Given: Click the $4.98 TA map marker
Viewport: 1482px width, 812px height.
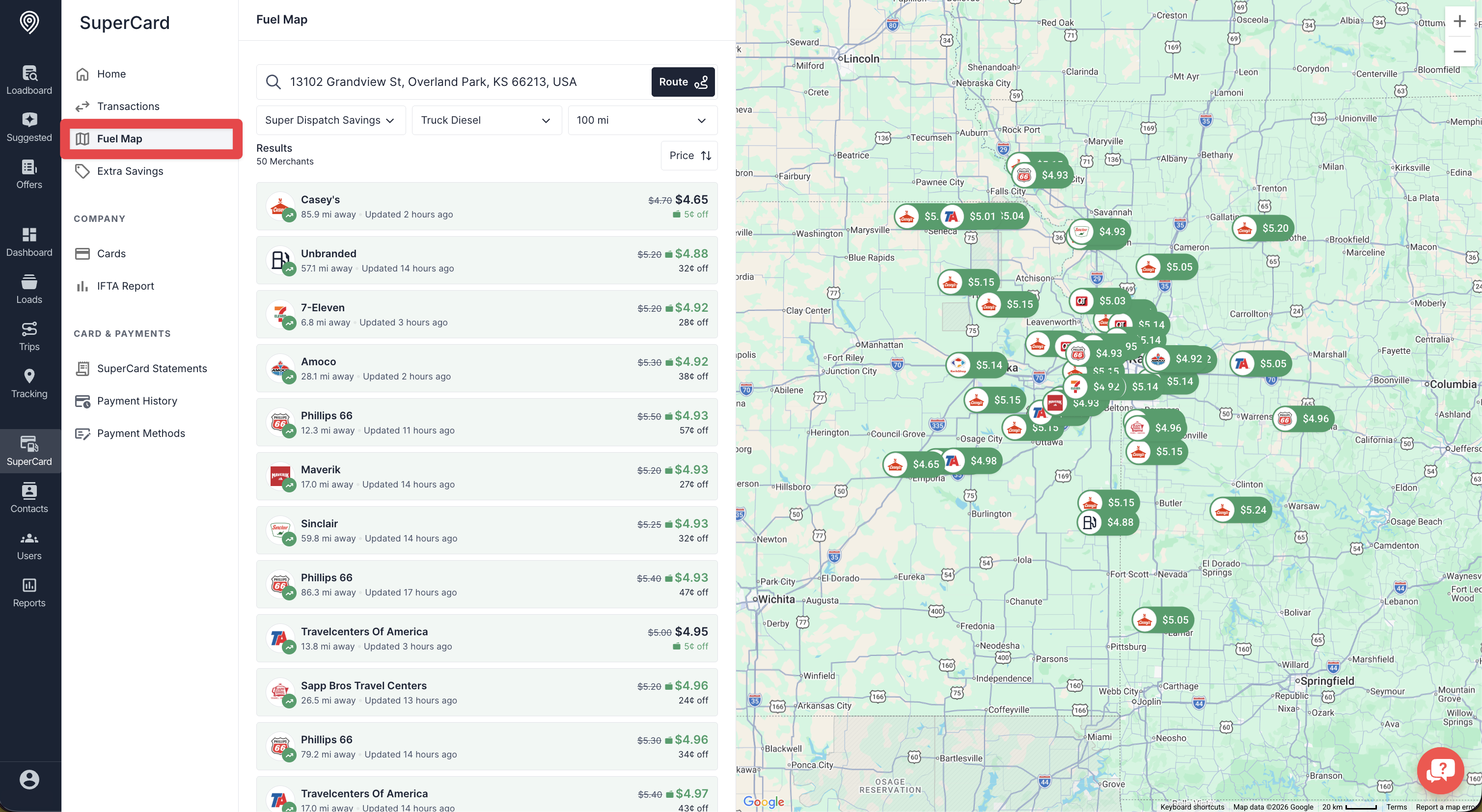Looking at the screenshot, I should pos(971,460).
